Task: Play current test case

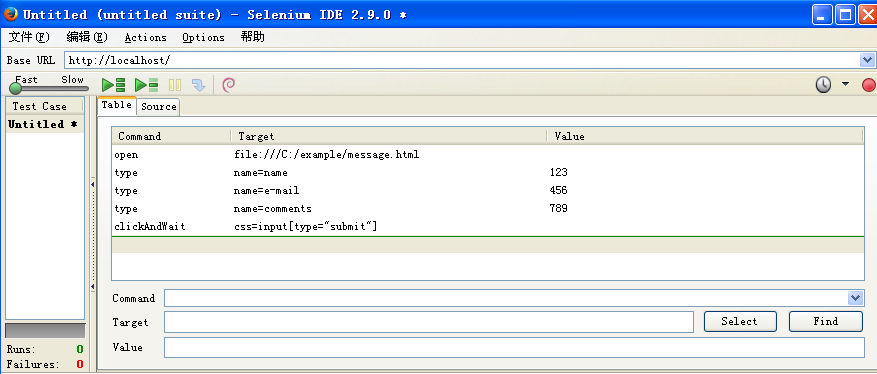Action: click(147, 85)
